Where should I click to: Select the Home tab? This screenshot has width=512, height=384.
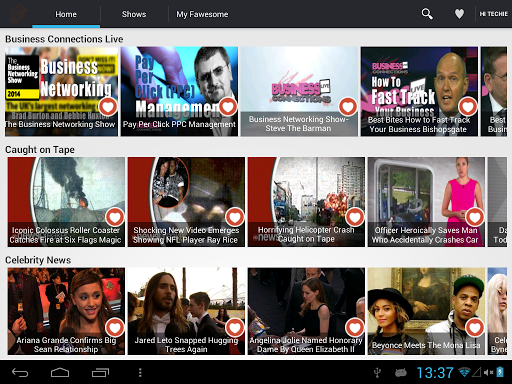66,14
